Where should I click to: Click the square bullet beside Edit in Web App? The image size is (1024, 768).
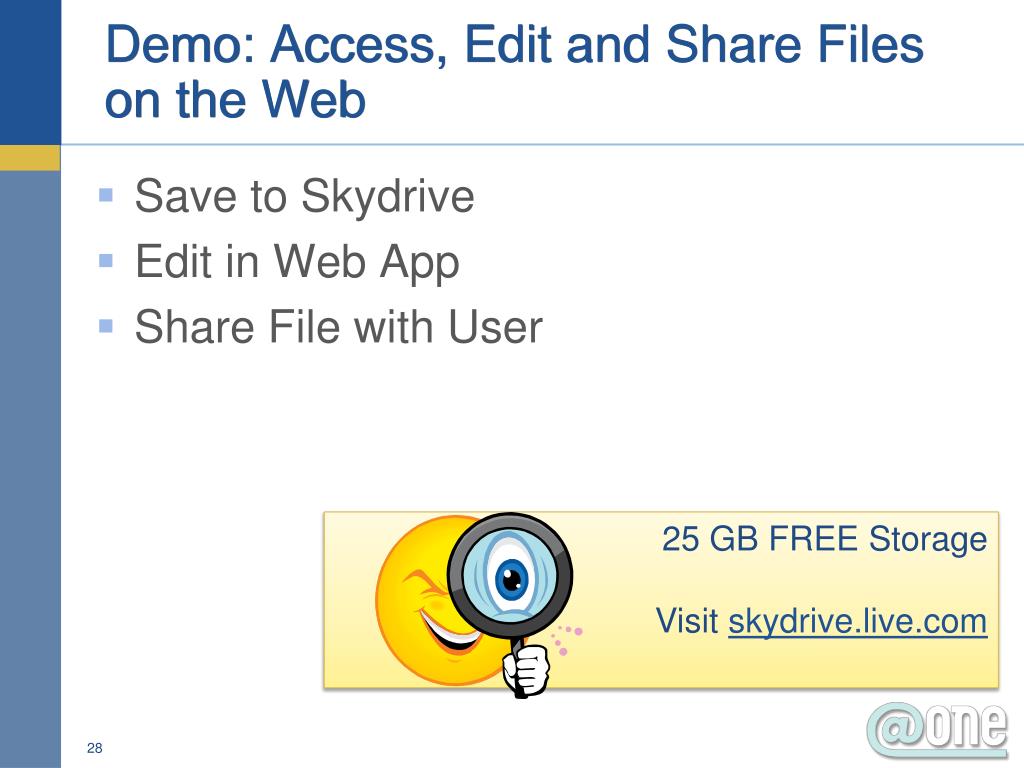coord(106,261)
